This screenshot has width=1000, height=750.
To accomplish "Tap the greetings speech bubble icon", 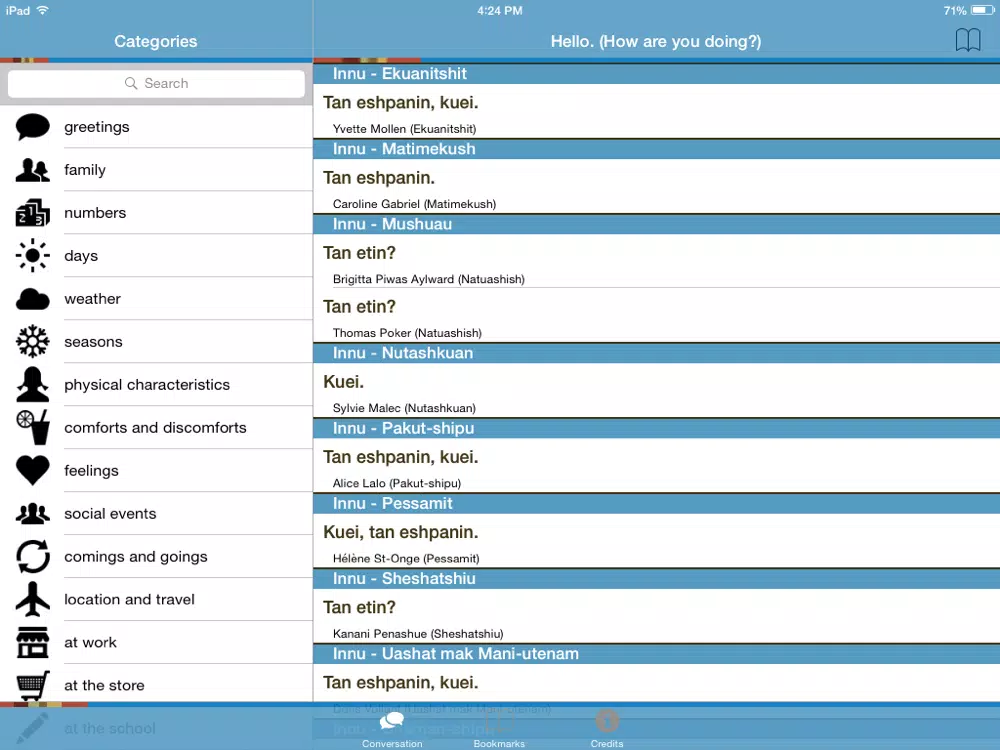I will [33, 126].
